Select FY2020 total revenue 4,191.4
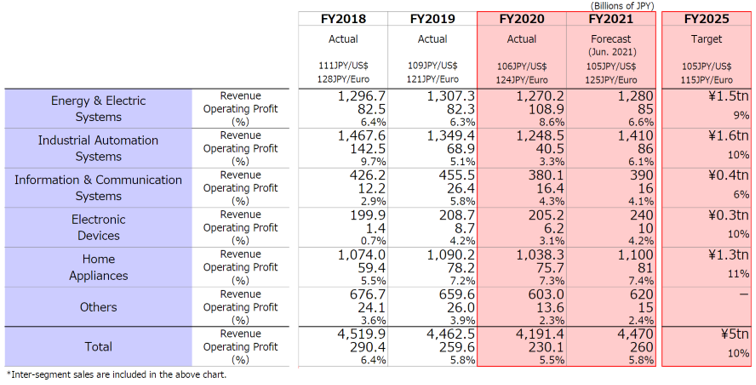The height and width of the screenshot is (385, 756). (x=541, y=334)
